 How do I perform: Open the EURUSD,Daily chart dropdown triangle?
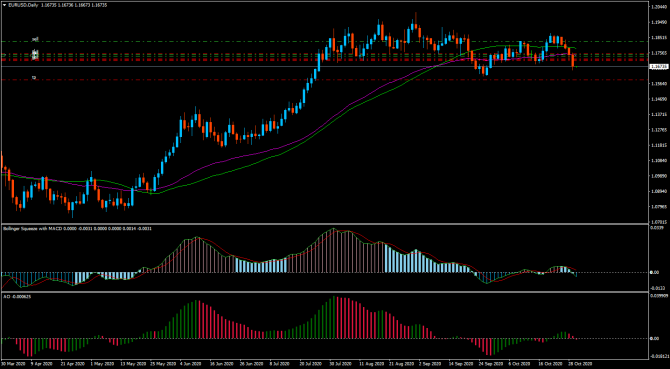[x=4, y=4]
